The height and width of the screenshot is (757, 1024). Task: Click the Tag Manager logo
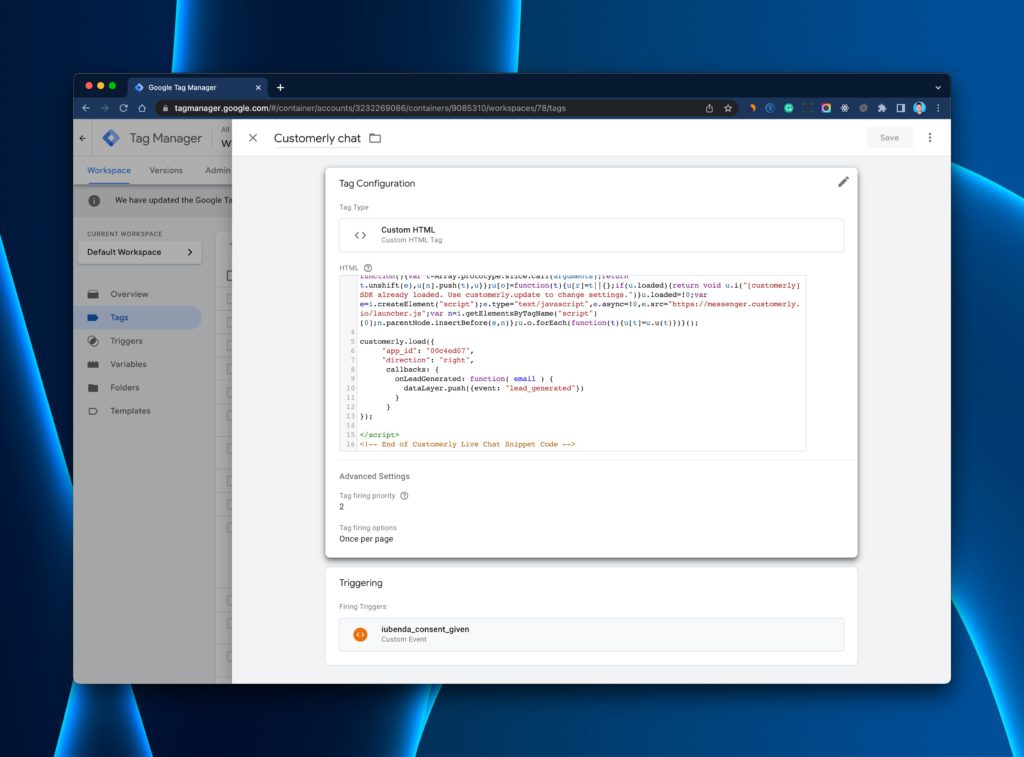click(x=112, y=138)
